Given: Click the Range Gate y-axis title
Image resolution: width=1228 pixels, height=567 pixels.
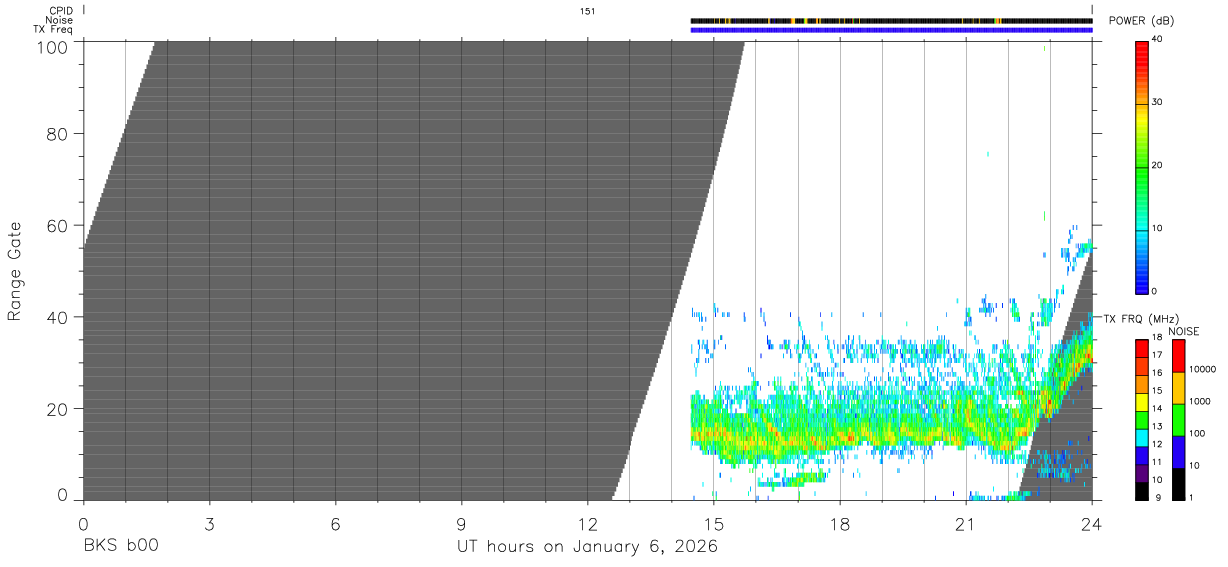Looking at the screenshot, I should coord(15,271).
